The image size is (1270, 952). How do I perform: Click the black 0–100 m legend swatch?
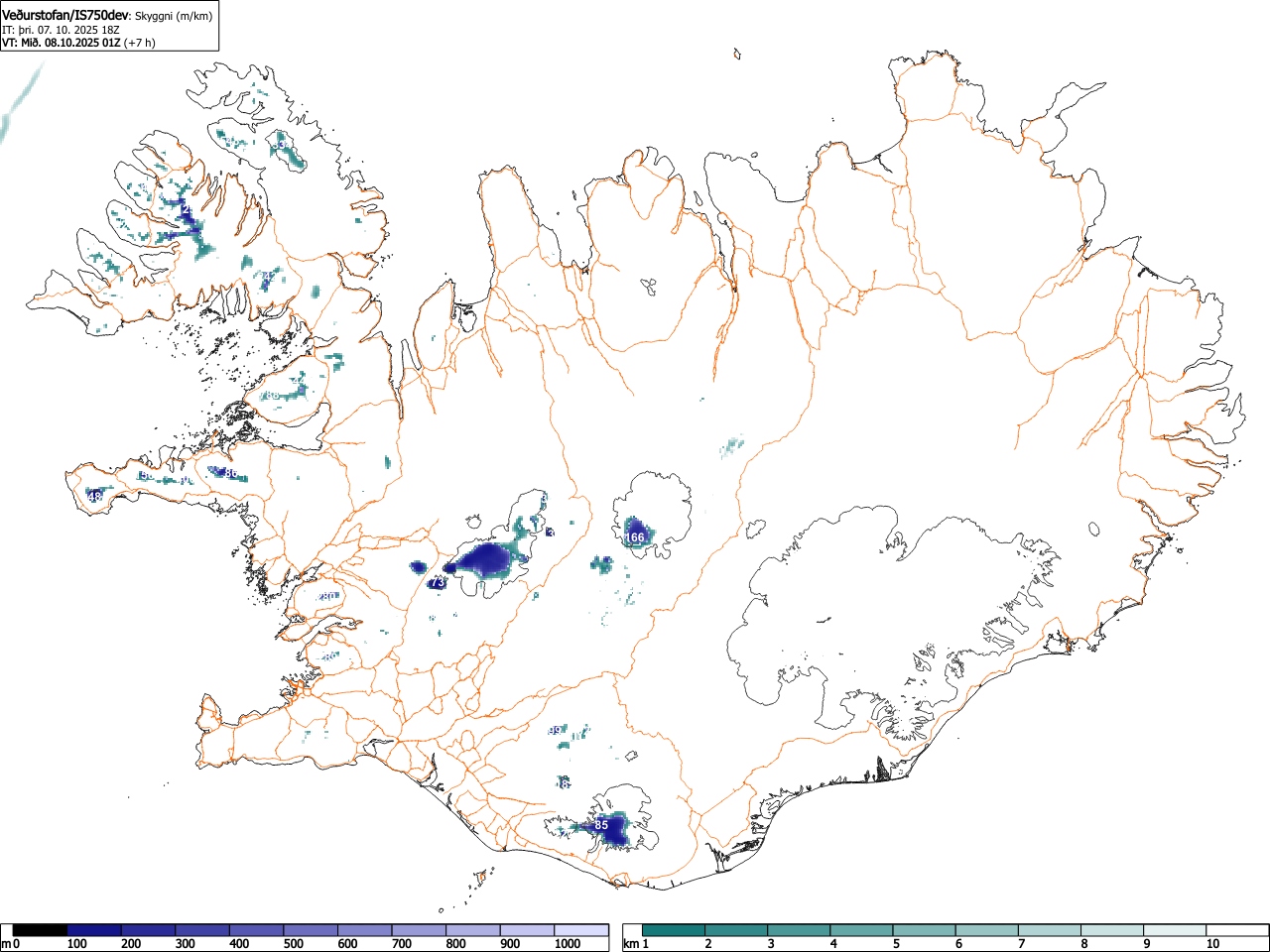(41, 930)
